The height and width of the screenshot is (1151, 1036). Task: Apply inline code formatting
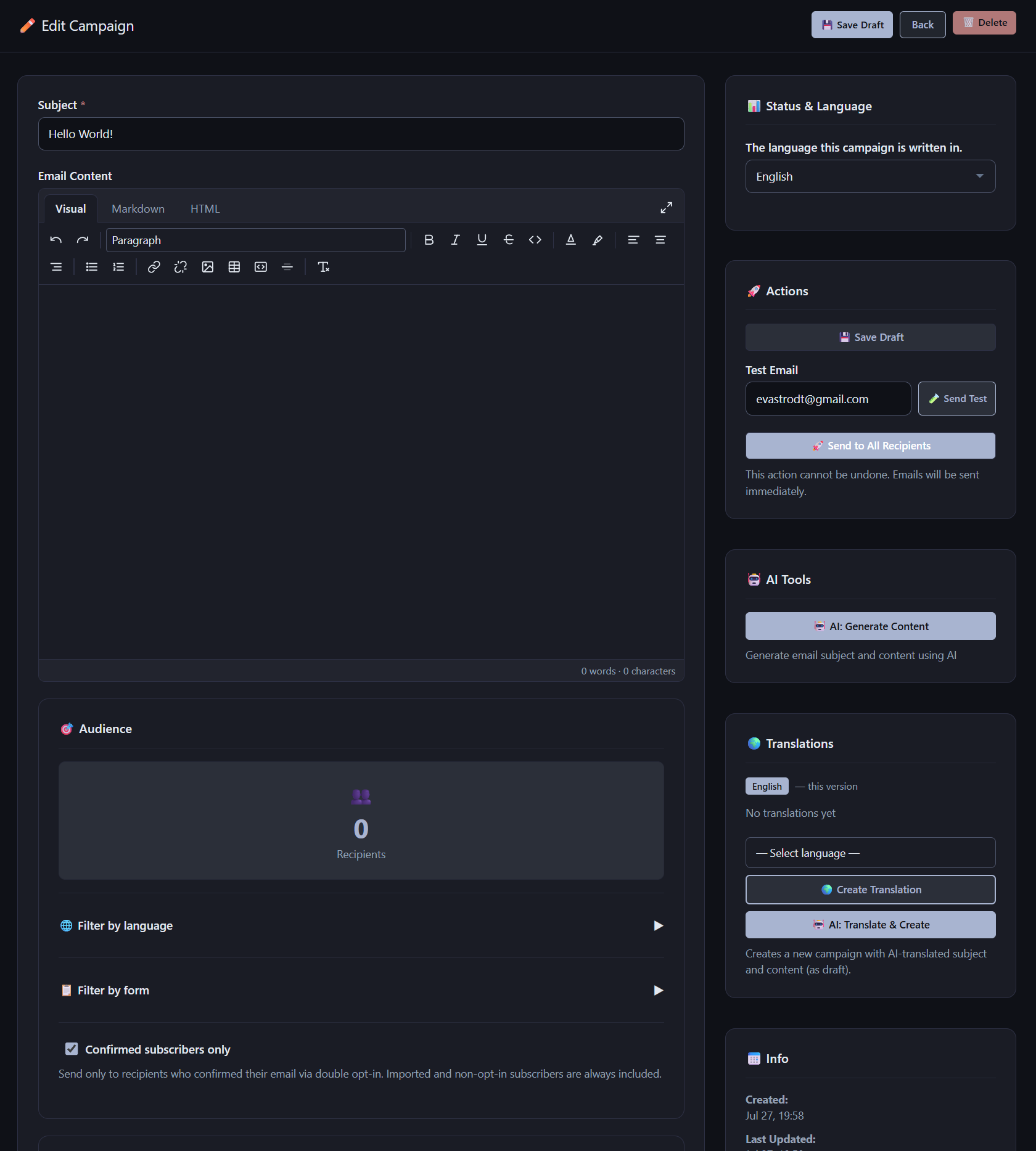(535, 240)
